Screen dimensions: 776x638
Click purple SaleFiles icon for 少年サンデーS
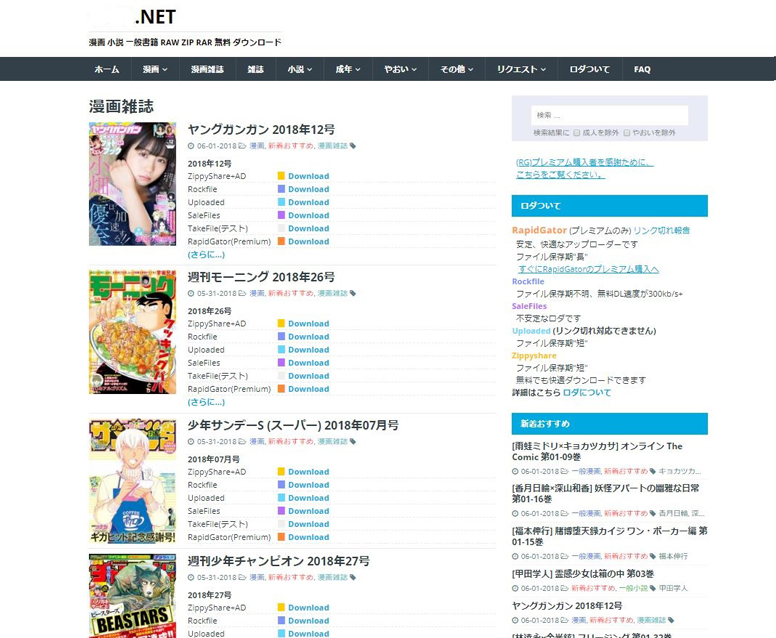click(x=281, y=511)
